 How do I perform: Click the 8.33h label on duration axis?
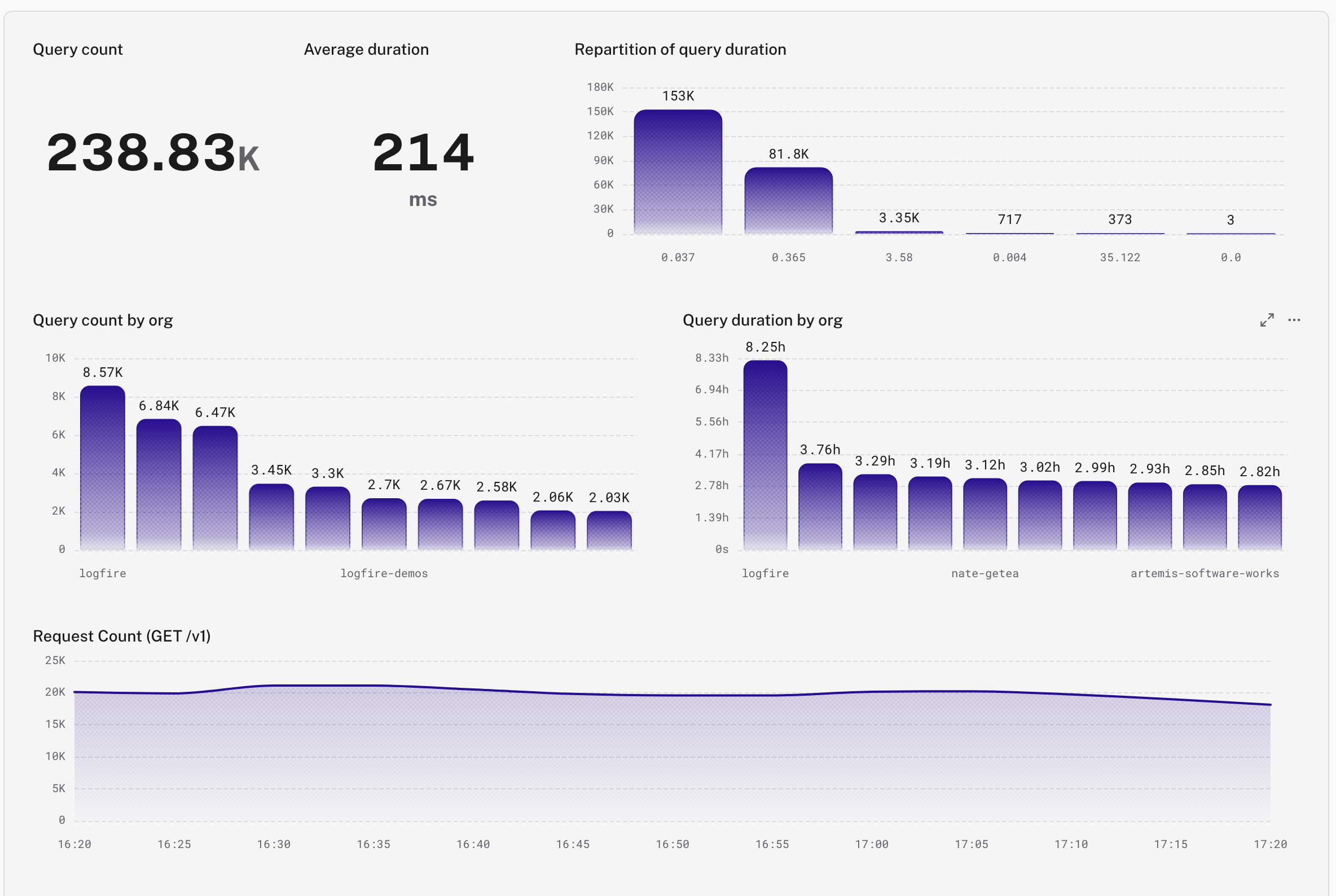coord(711,358)
